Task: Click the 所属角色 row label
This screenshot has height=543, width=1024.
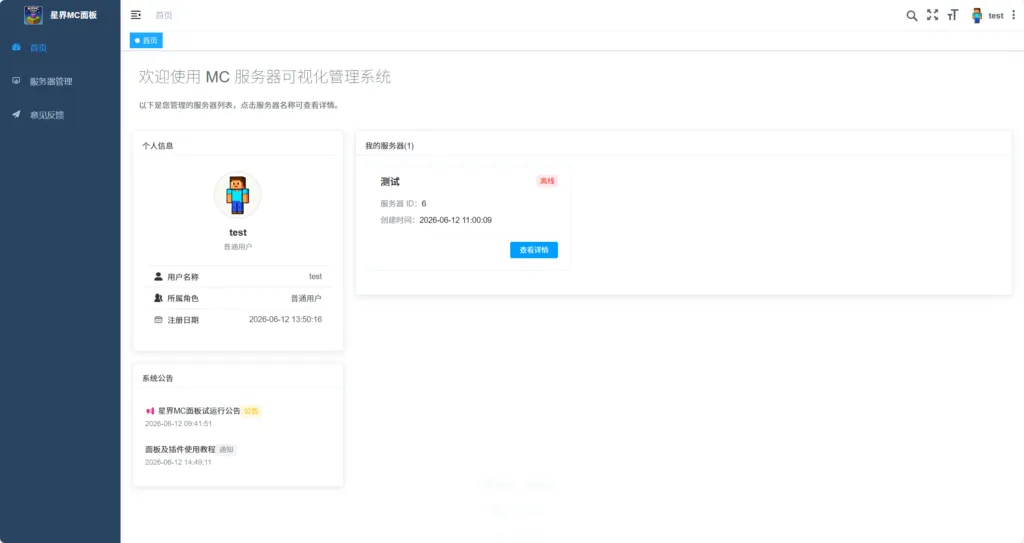Action: [183, 299]
